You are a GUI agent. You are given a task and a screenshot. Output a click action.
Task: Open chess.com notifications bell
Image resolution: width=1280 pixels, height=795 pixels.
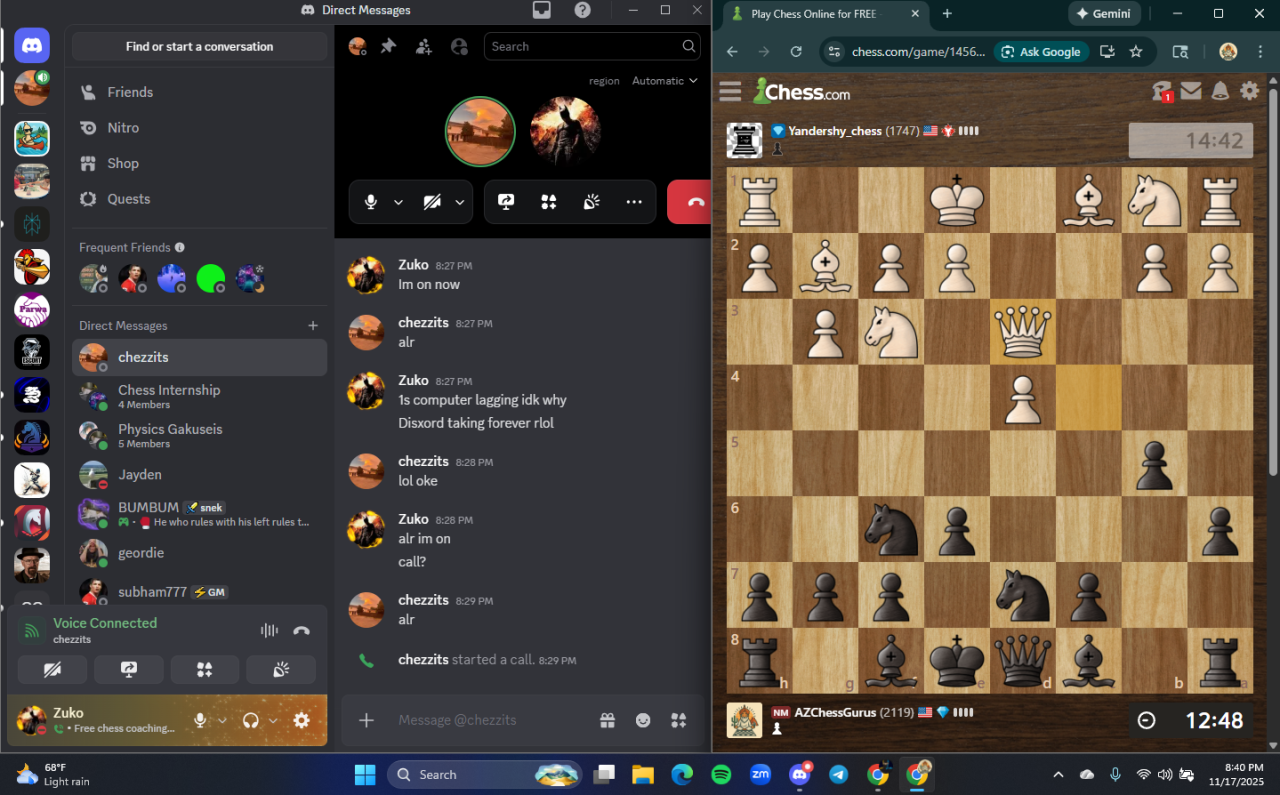pyautogui.click(x=1220, y=91)
